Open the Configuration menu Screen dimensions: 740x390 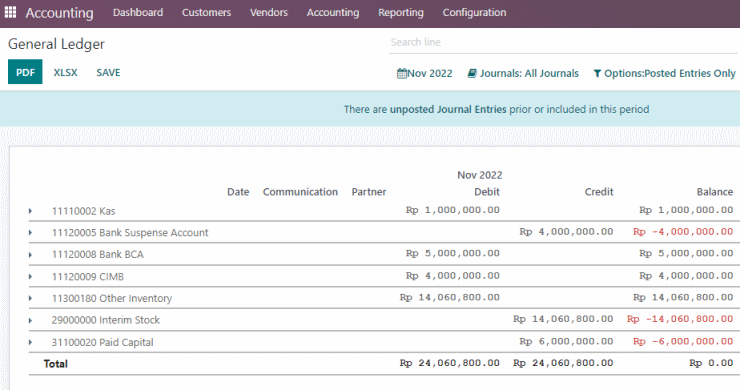[x=474, y=13]
